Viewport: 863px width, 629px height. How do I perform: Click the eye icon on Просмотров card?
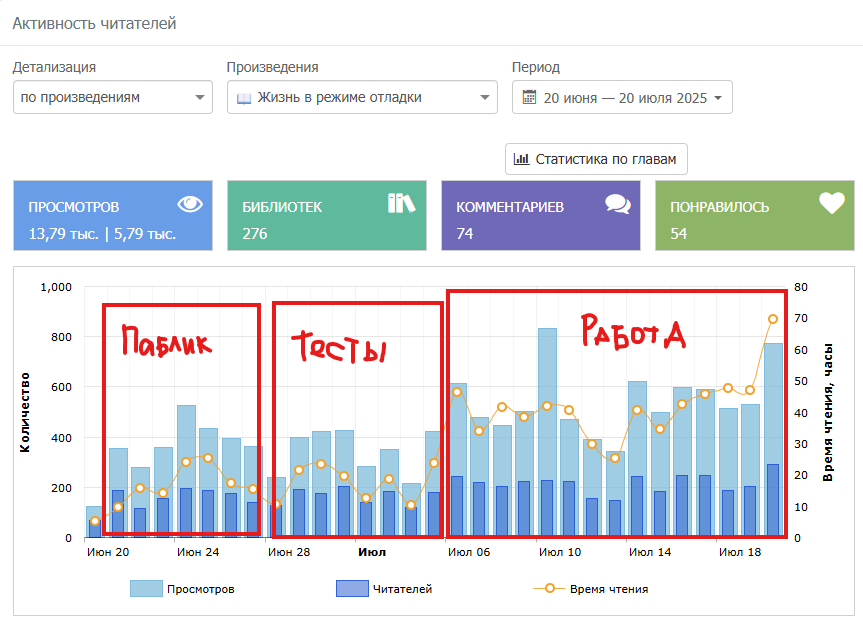click(190, 204)
